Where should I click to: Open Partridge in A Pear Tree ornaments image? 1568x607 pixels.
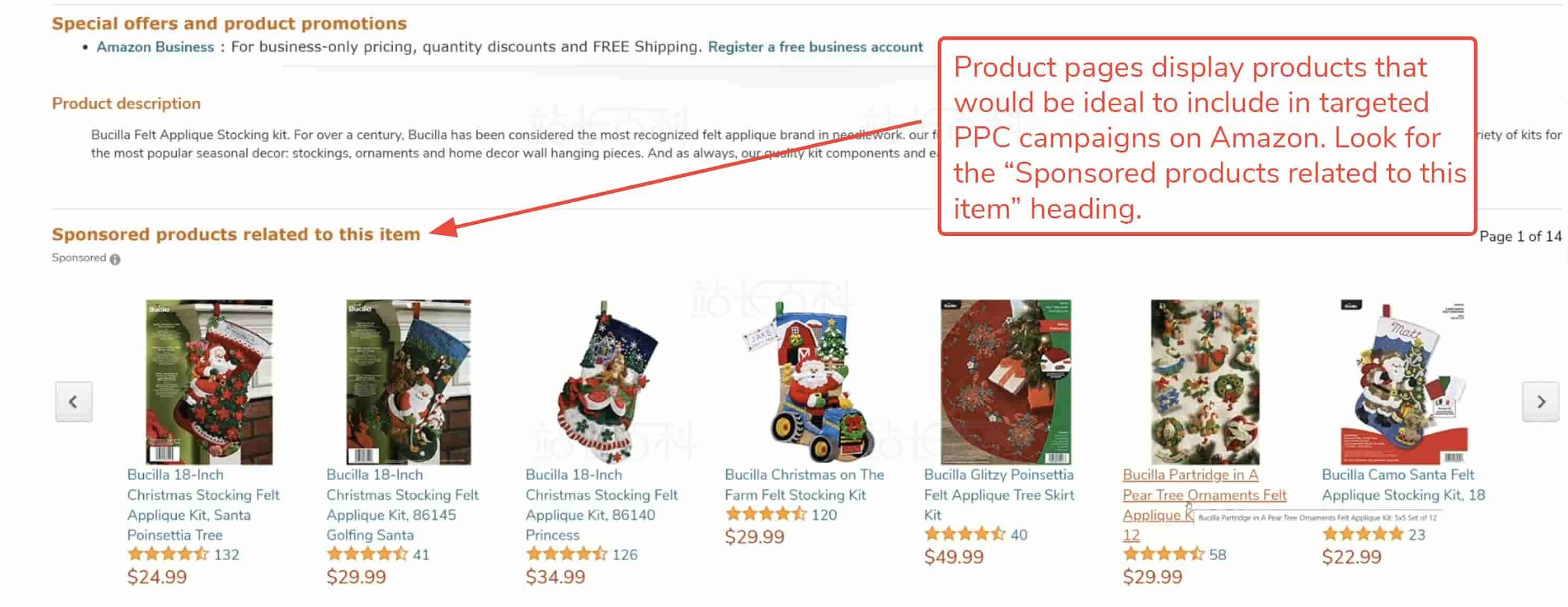1204,382
